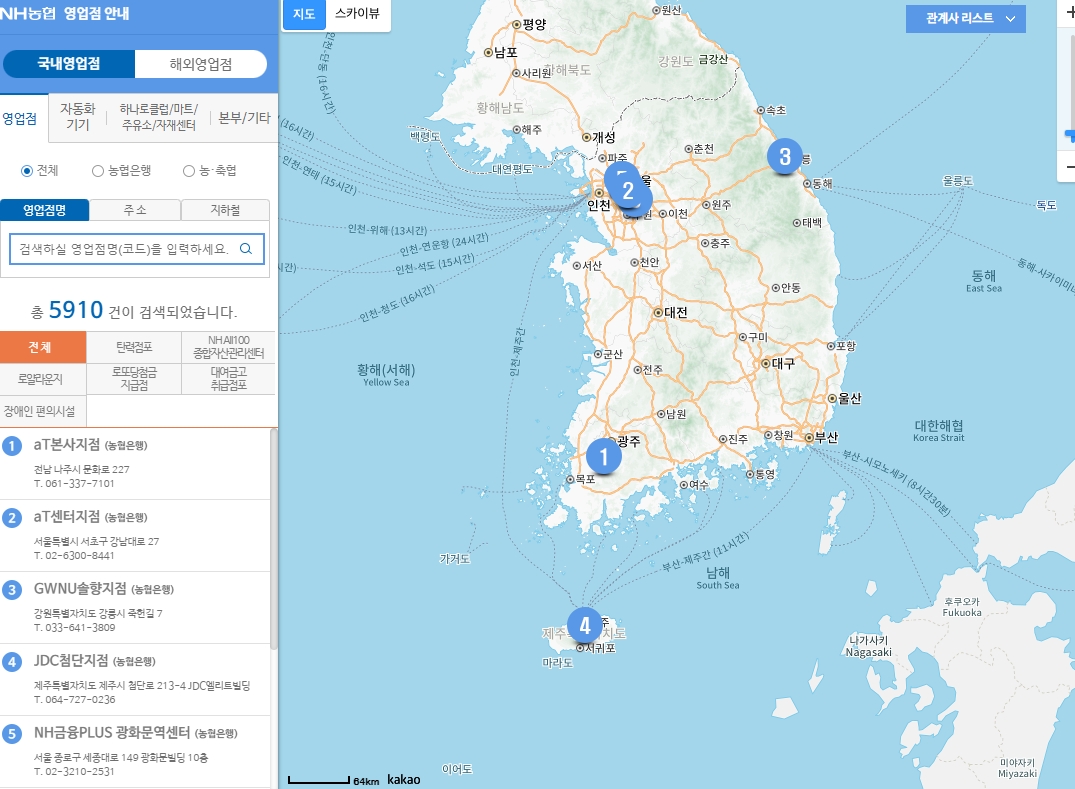The image size is (1075, 789).
Task: Select the 전체 radio button
Action: pyautogui.click(x=27, y=171)
